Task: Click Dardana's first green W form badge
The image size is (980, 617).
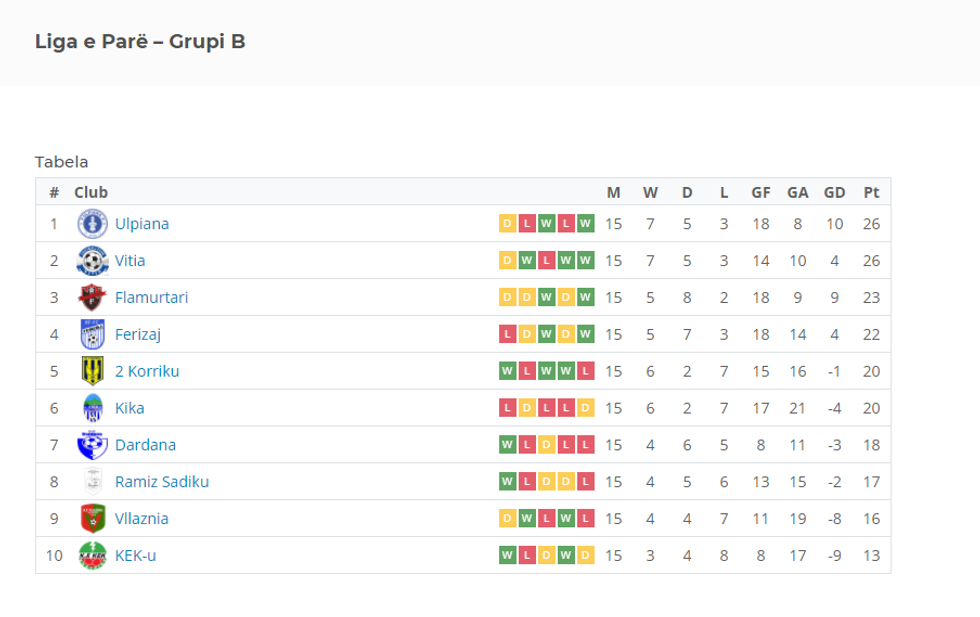Action: click(508, 445)
